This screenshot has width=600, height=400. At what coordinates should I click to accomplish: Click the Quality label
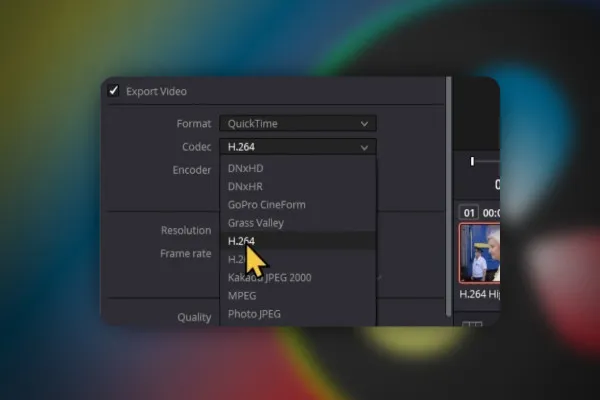pyautogui.click(x=194, y=317)
